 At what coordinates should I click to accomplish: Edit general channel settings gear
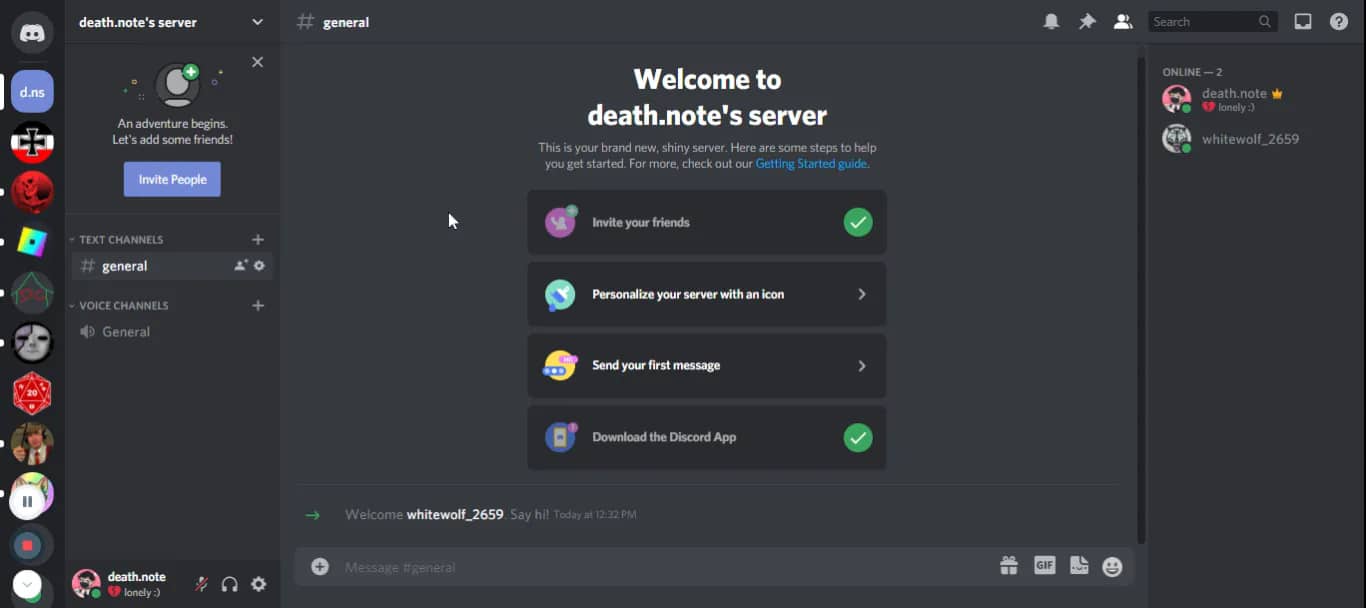pos(260,266)
